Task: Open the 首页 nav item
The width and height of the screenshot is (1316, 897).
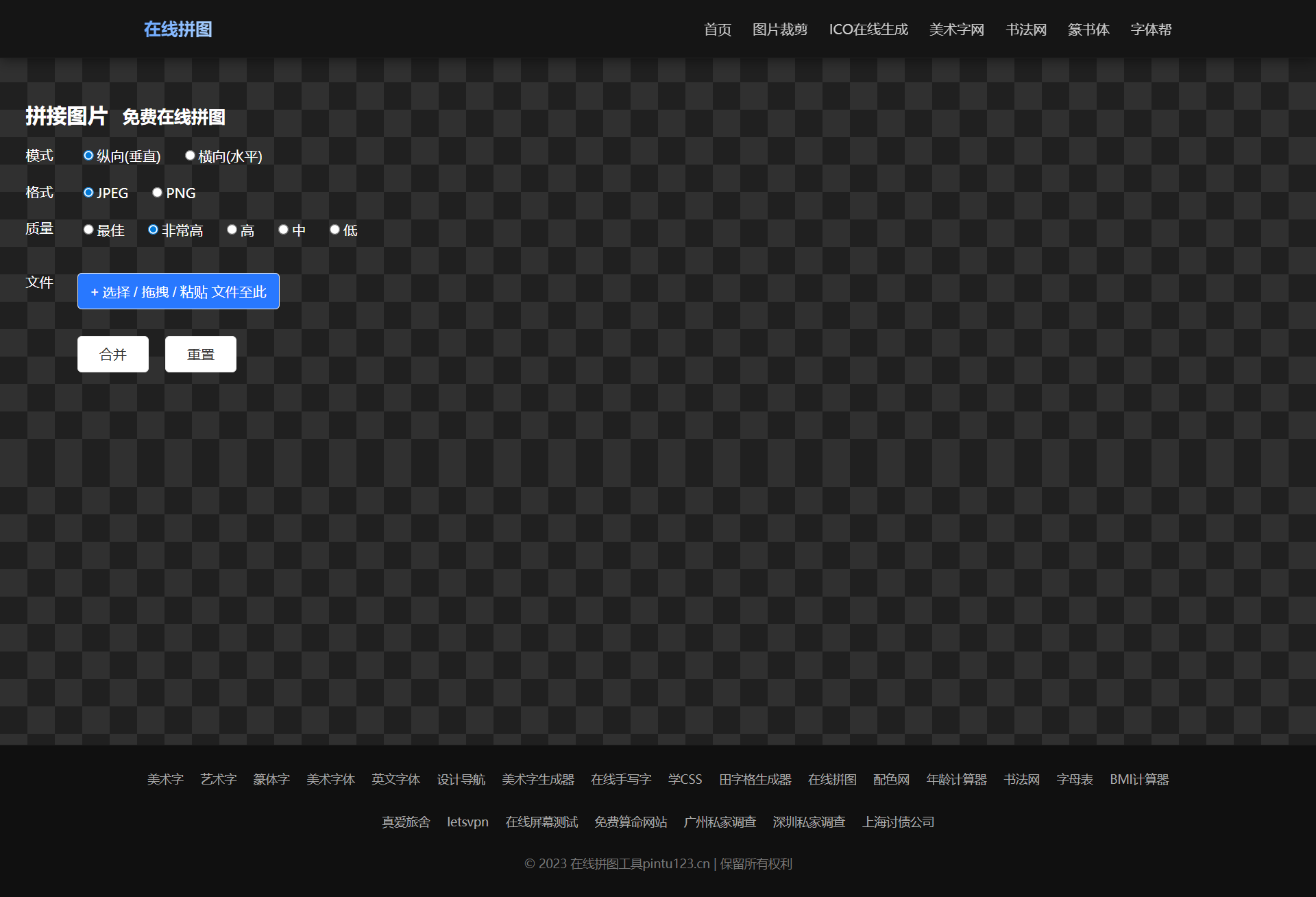Action: [x=717, y=29]
